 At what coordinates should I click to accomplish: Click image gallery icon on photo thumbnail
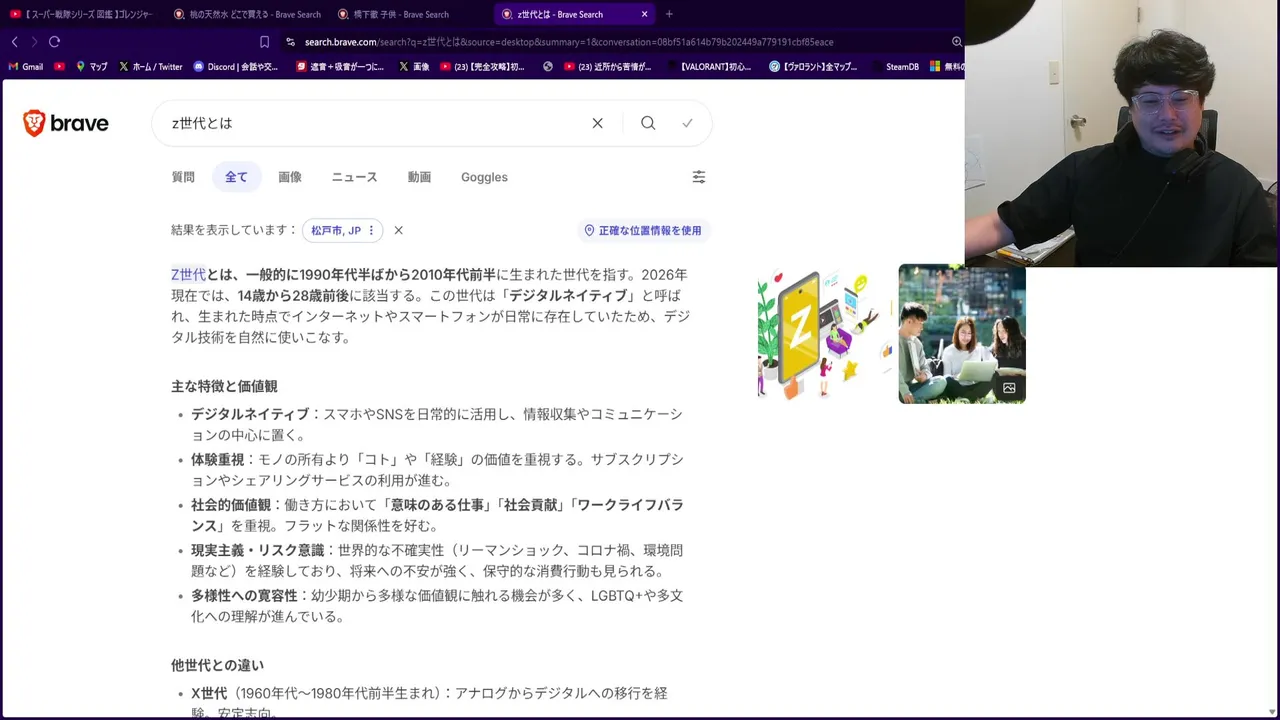pyautogui.click(x=1009, y=388)
